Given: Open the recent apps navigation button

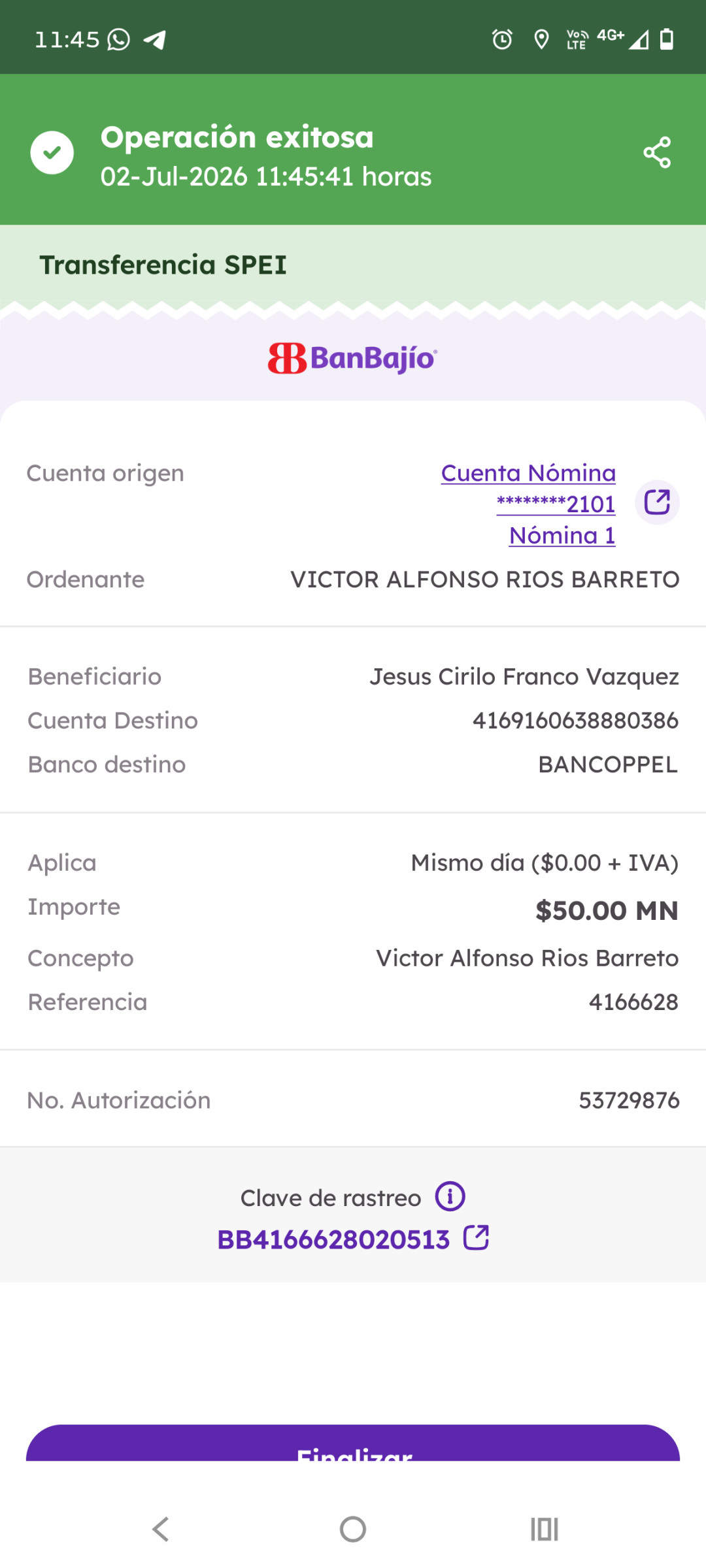Looking at the screenshot, I should tap(544, 1529).
